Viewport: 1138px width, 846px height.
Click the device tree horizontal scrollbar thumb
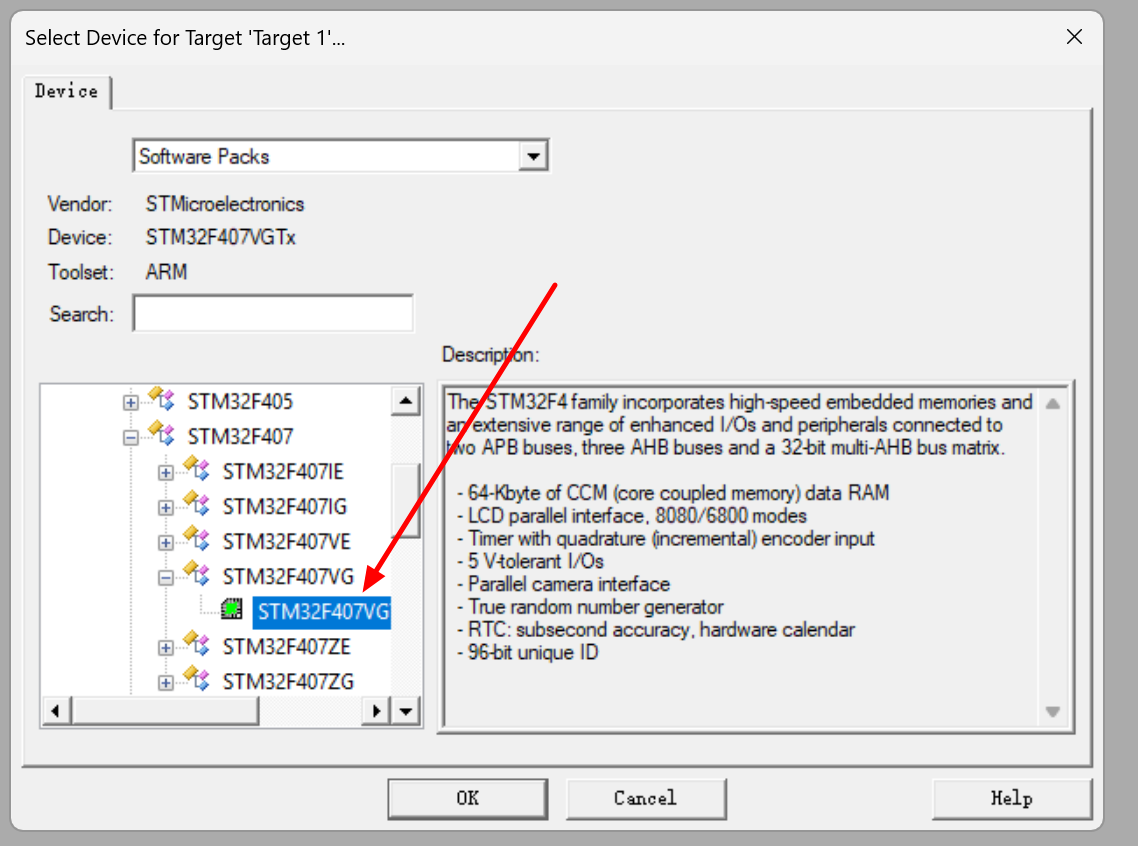(x=165, y=712)
